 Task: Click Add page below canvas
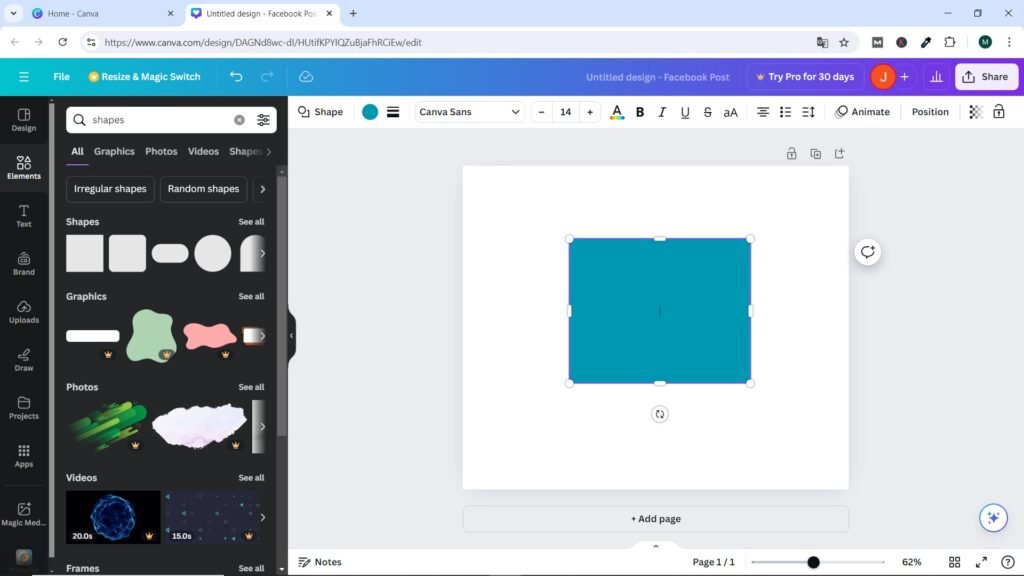click(655, 519)
